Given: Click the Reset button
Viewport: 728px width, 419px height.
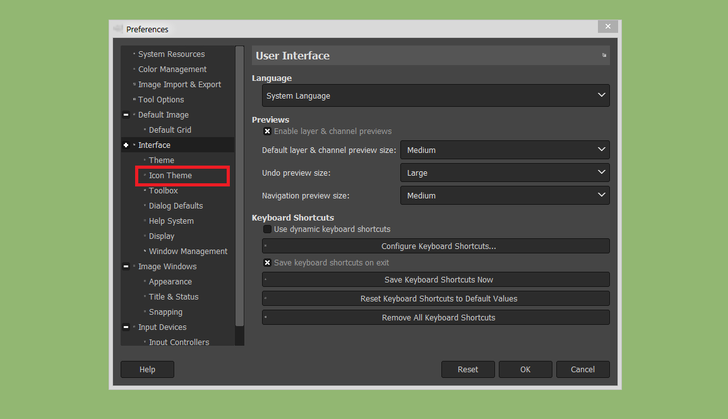Looking at the screenshot, I should coord(468,370).
